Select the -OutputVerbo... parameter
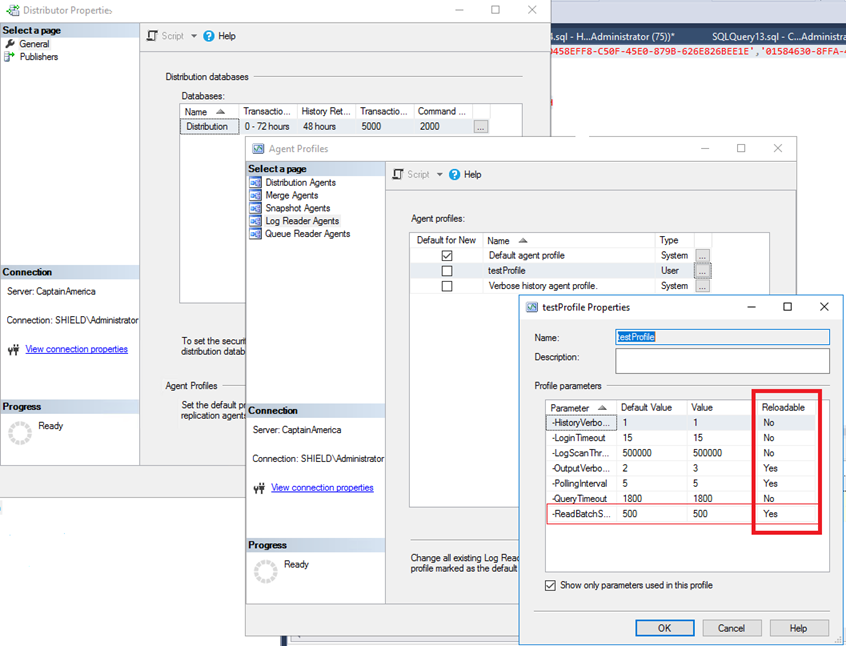Viewport: 846px width, 646px height. pyautogui.click(x=581, y=468)
